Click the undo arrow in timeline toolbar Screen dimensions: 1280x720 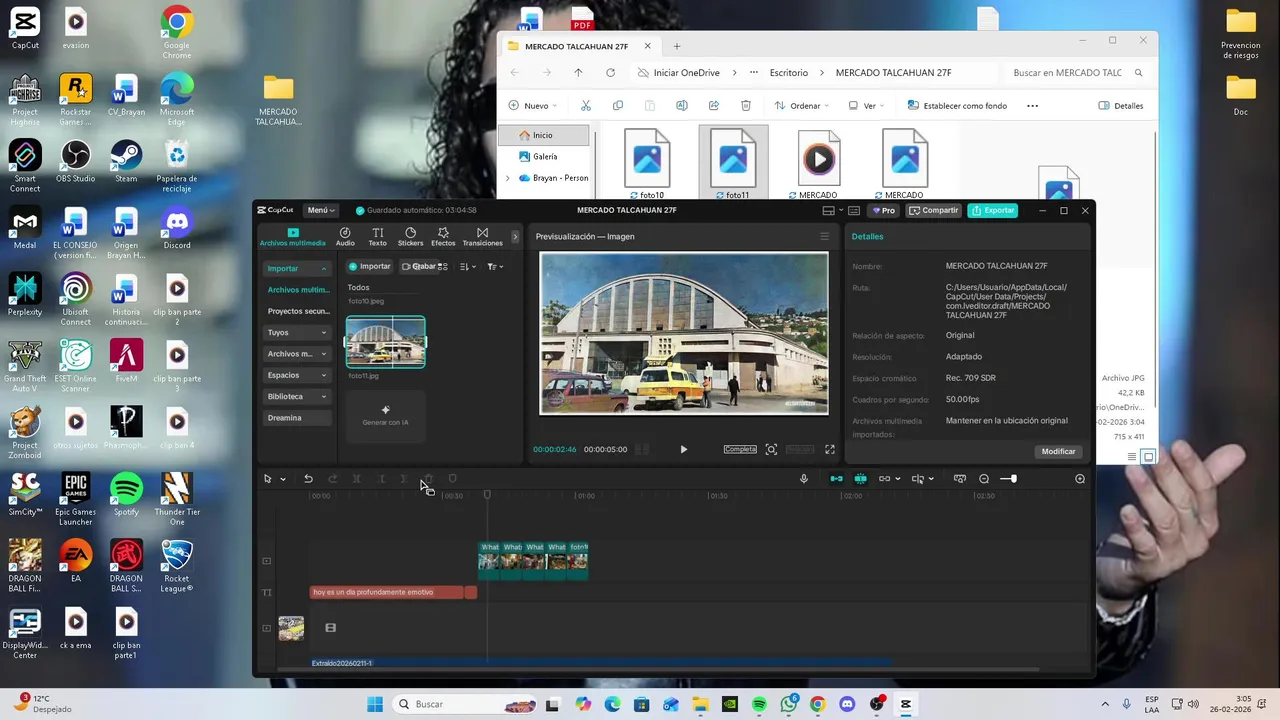(308, 479)
